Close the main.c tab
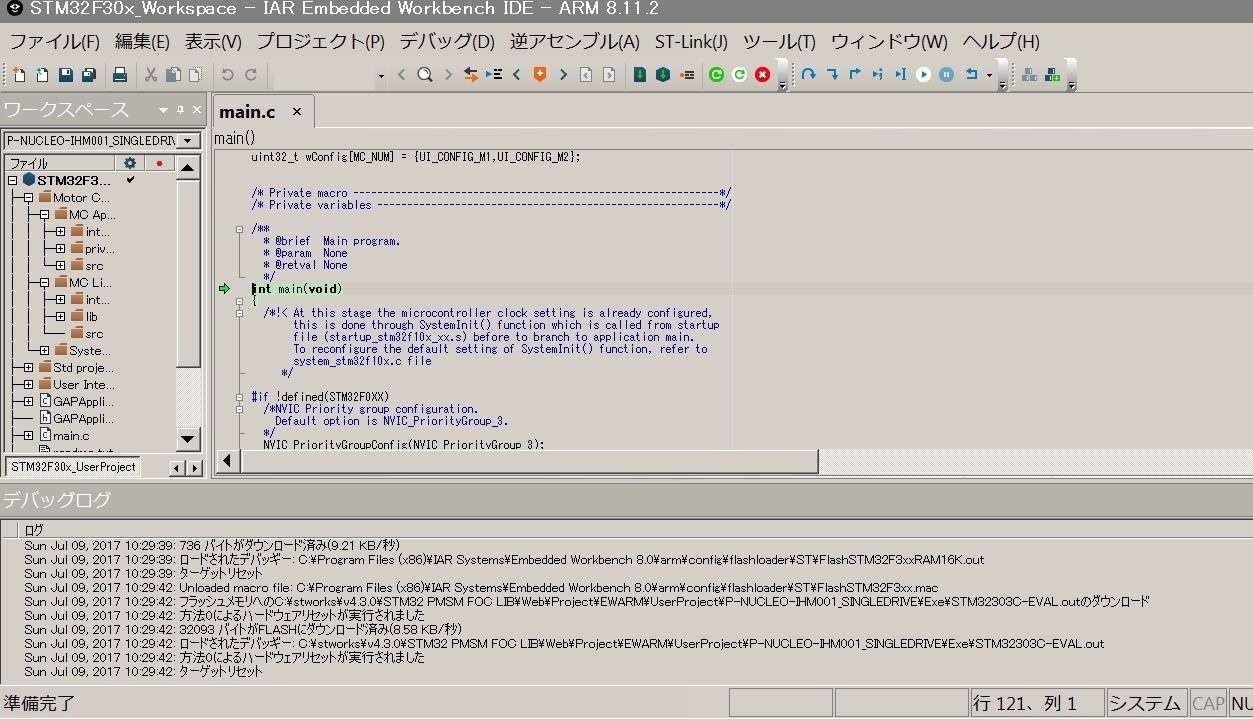The width and height of the screenshot is (1253, 721). point(297,112)
